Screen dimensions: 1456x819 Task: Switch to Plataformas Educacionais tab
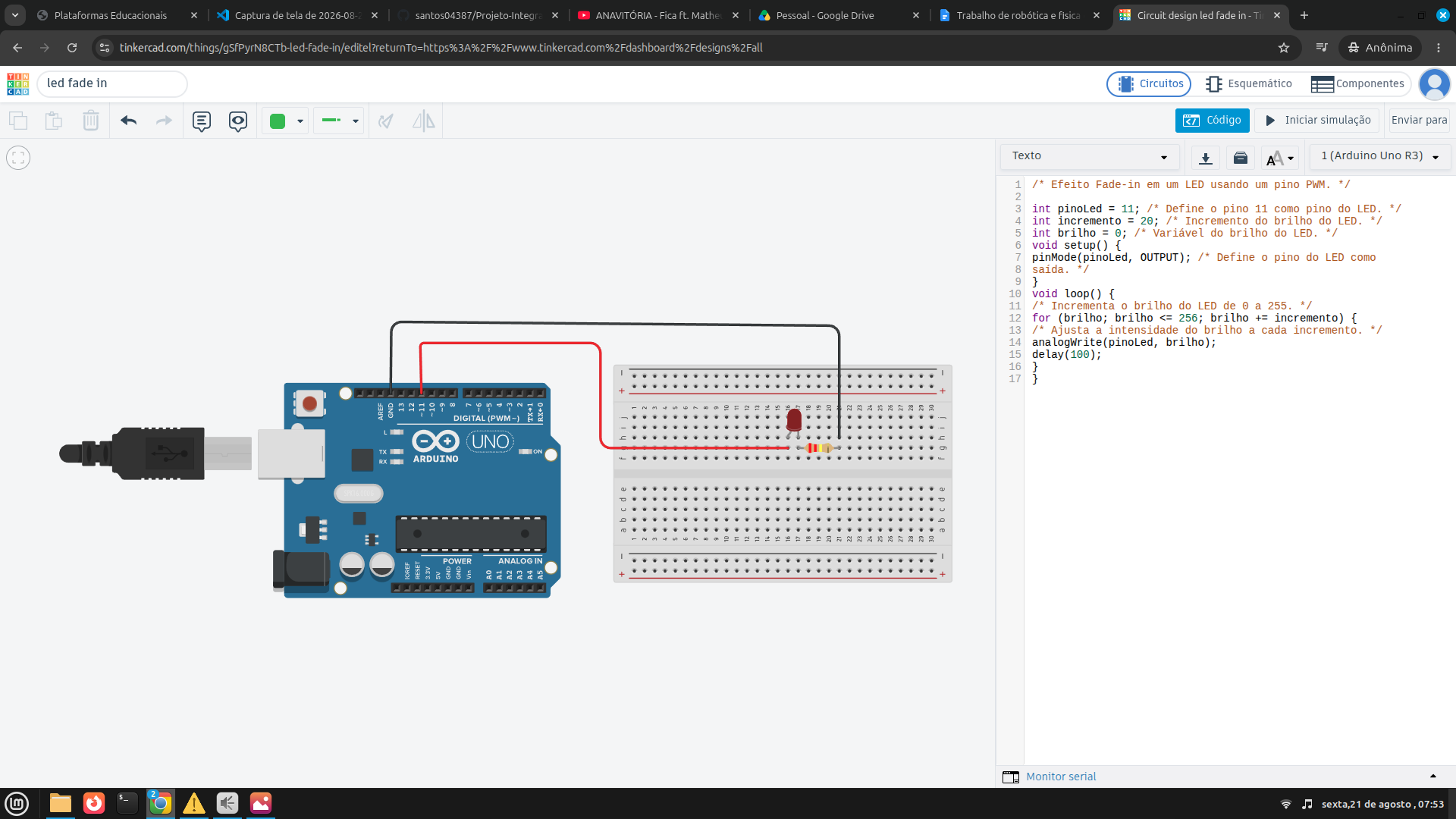point(111,15)
